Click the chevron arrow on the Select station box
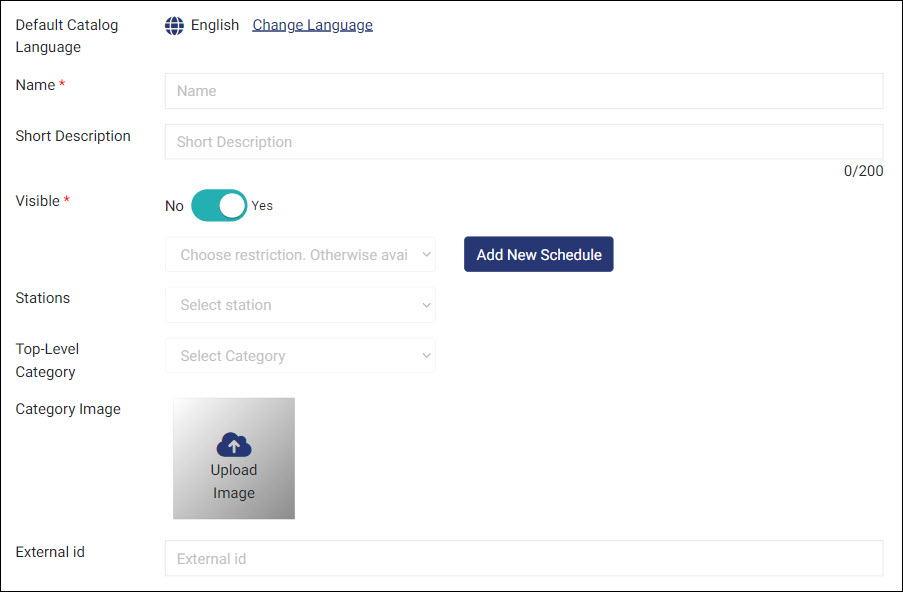The height and width of the screenshot is (592, 903). pyautogui.click(x=427, y=305)
